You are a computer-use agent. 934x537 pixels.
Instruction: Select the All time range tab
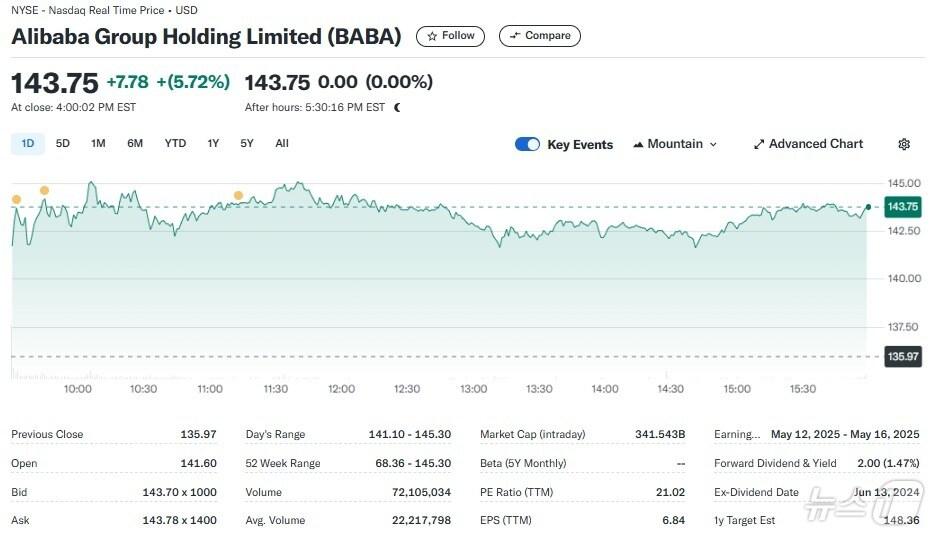[x=282, y=143]
